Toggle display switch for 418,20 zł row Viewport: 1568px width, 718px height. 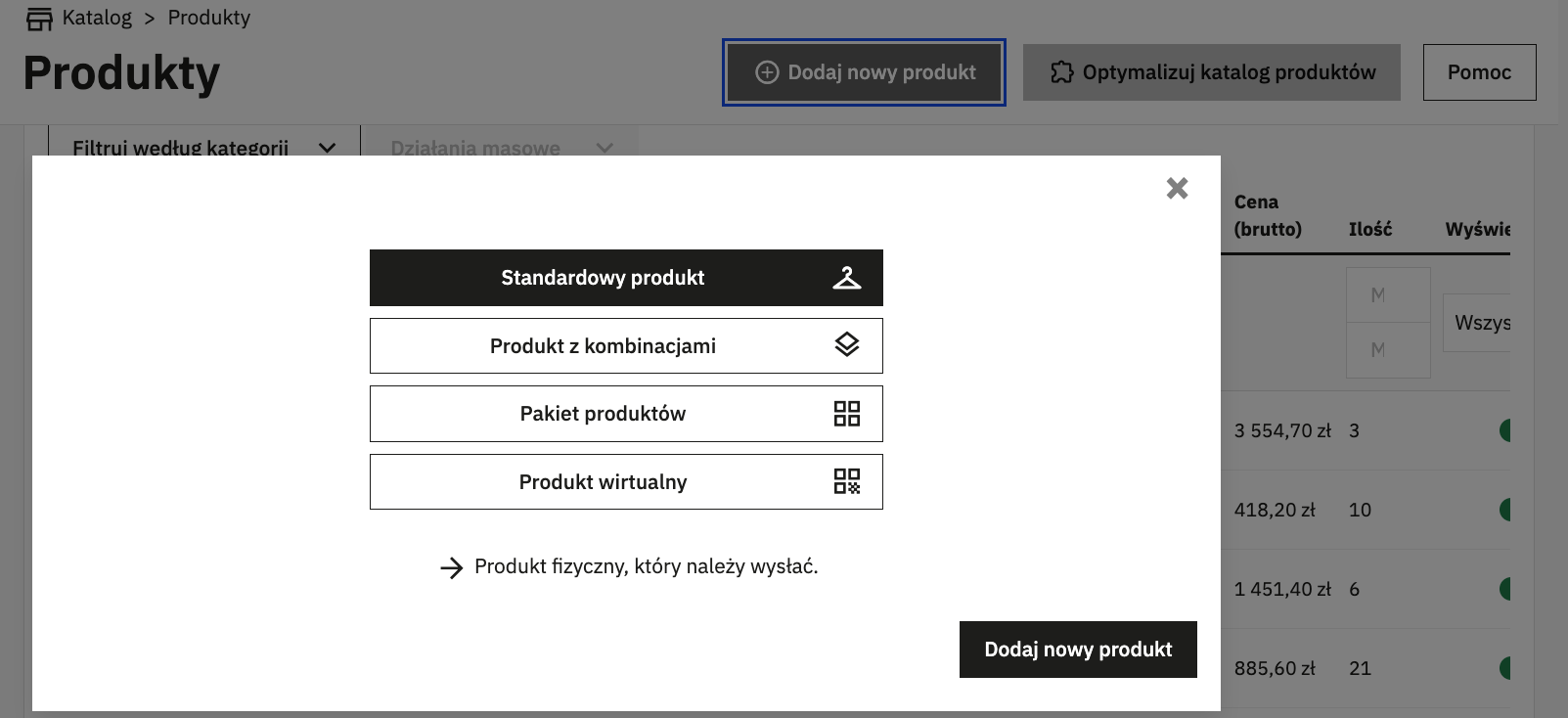1504,510
